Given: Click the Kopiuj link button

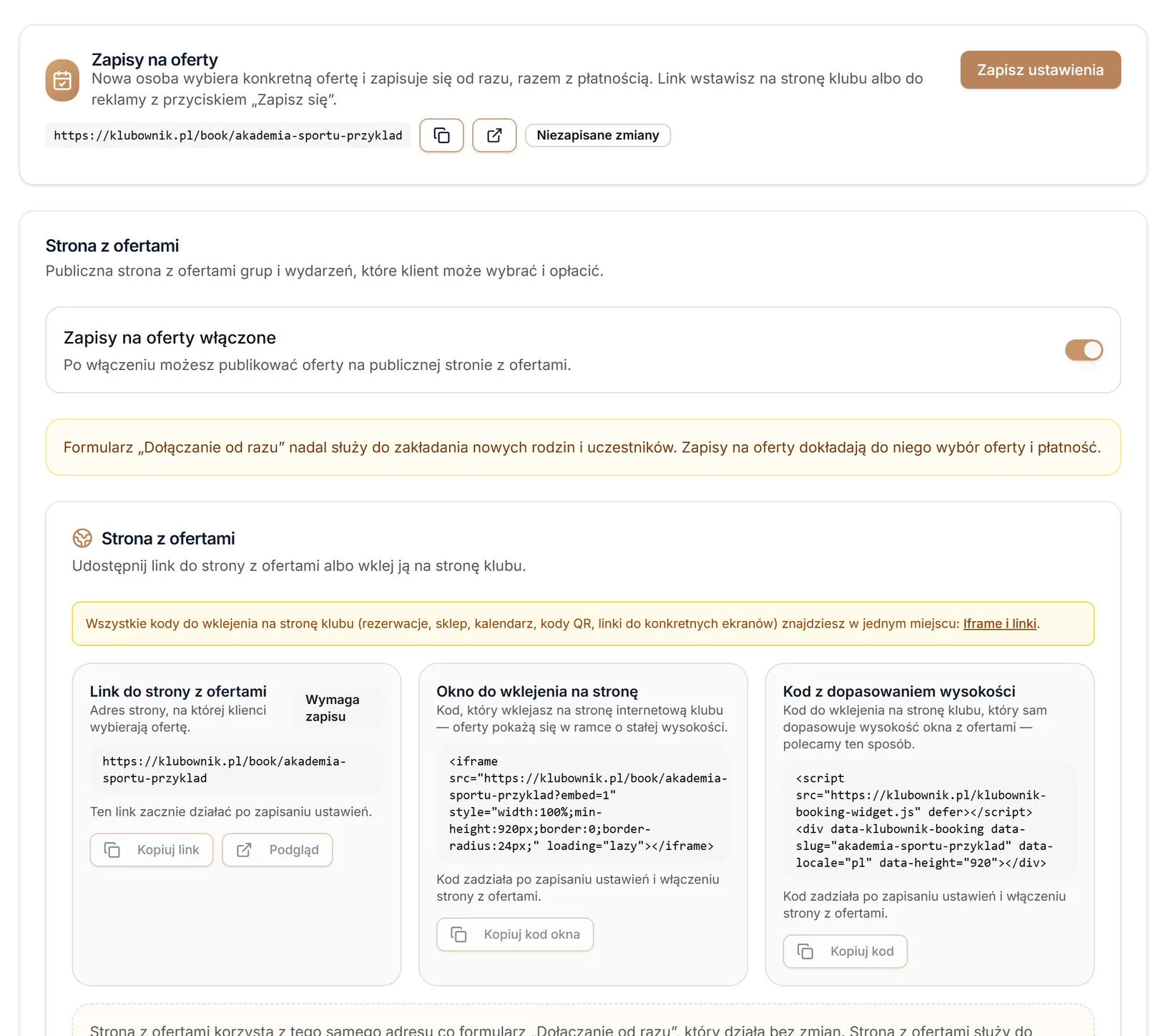Looking at the screenshot, I should click(152, 850).
